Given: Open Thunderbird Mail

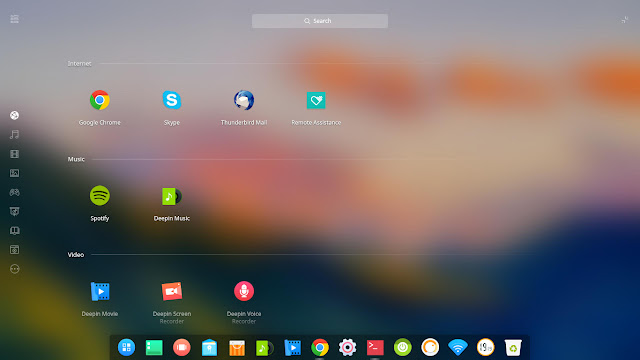Looking at the screenshot, I should pyautogui.click(x=244, y=100).
